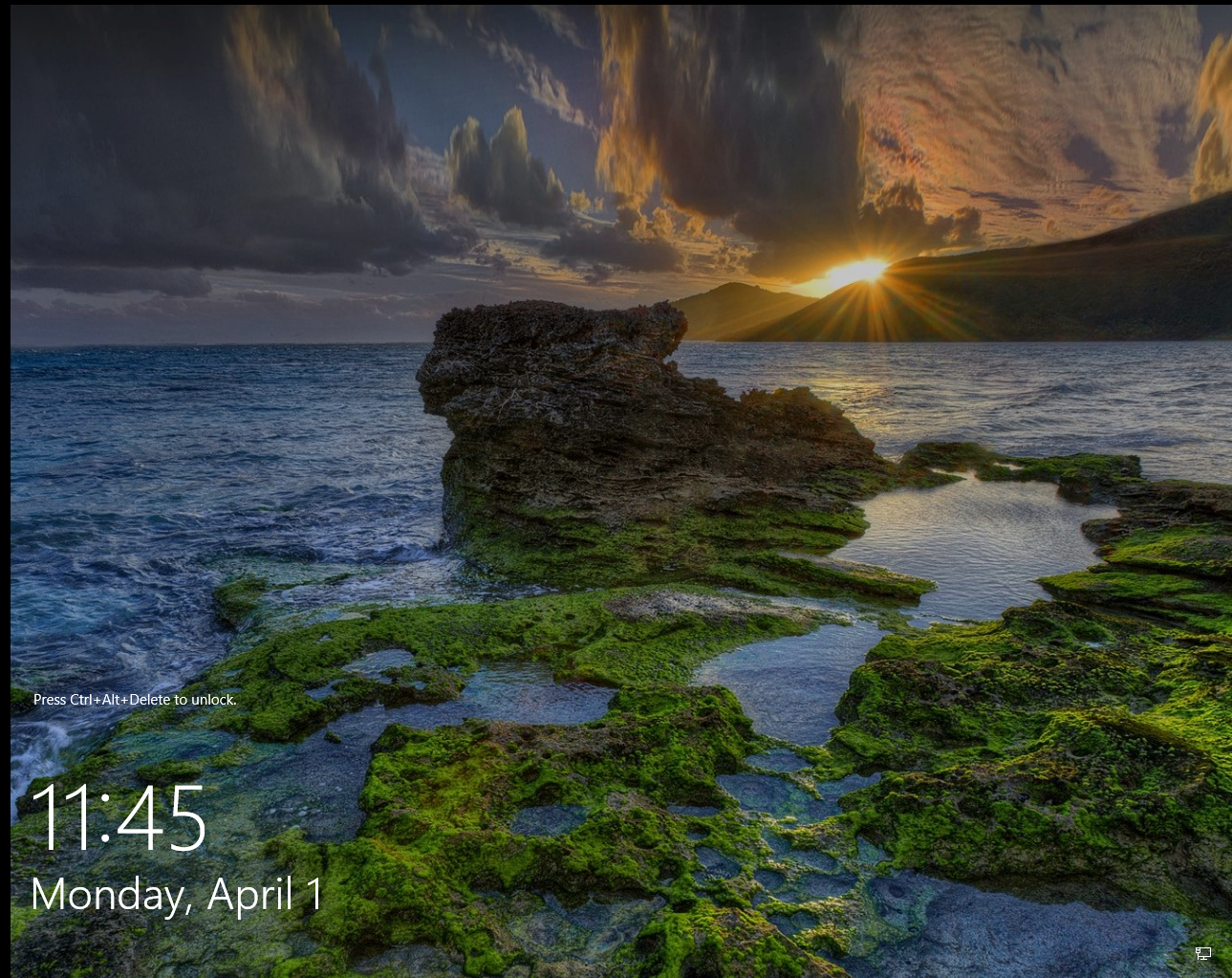
Task: Click the setting sun in the wallpaper
Action: tap(859, 272)
